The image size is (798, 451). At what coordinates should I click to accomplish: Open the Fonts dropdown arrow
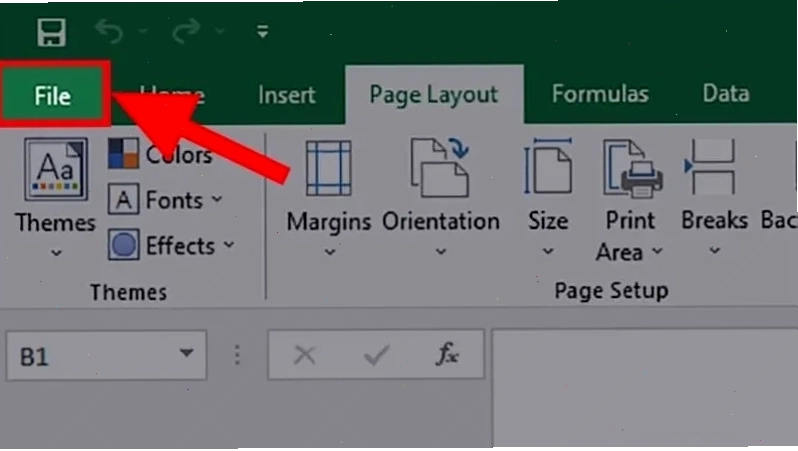pyautogui.click(x=217, y=199)
